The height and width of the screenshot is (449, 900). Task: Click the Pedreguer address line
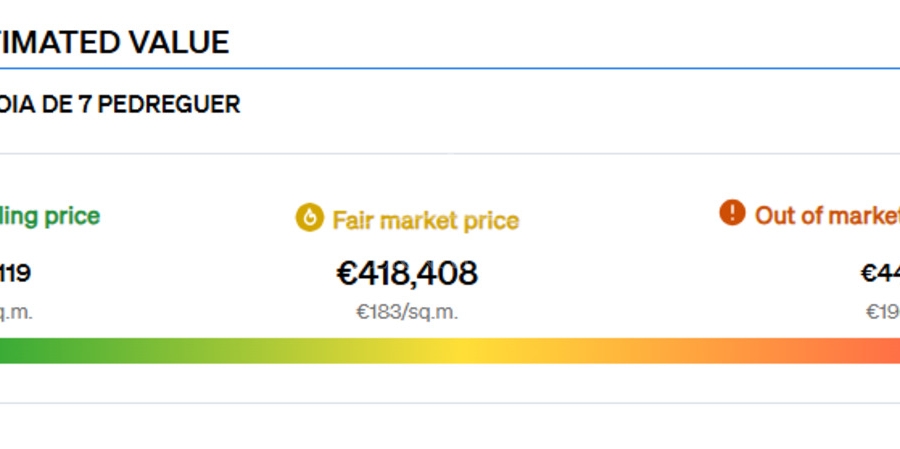click(120, 105)
